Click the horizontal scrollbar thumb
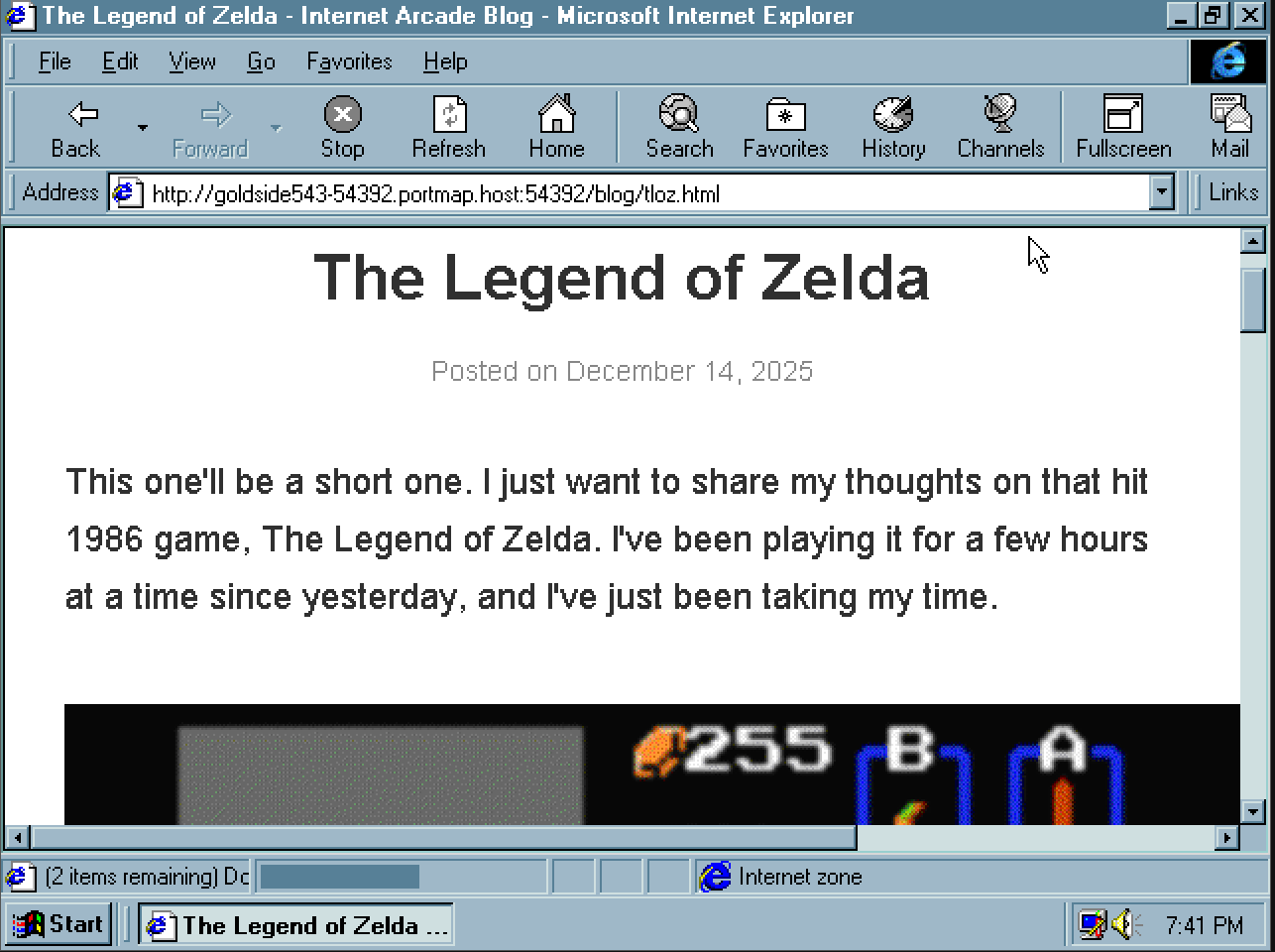Screen dimensions: 1275x952 (x=443, y=838)
